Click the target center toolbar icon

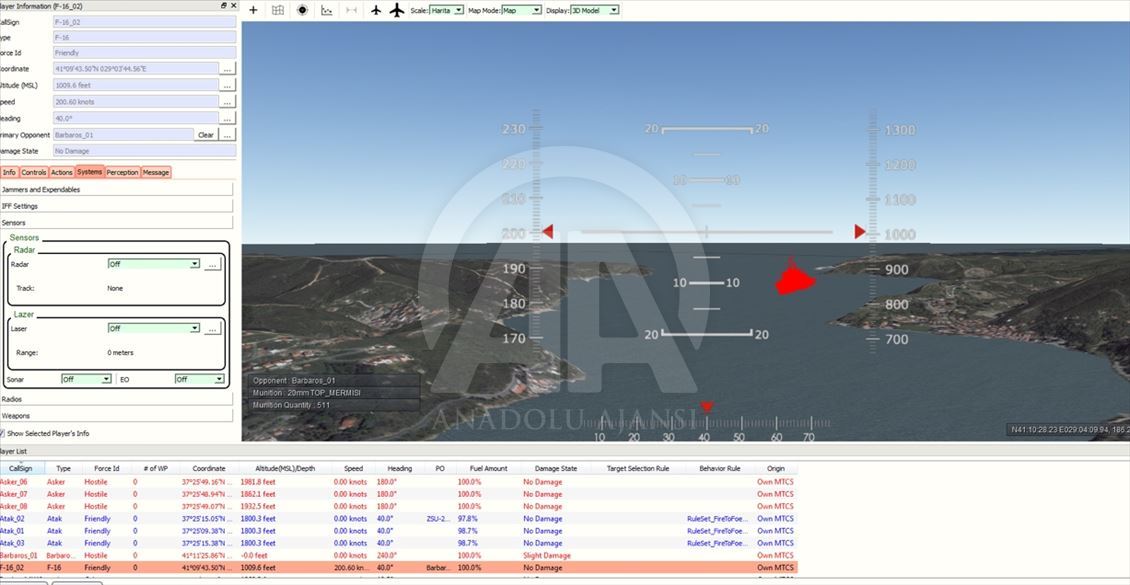click(x=302, y=10)
